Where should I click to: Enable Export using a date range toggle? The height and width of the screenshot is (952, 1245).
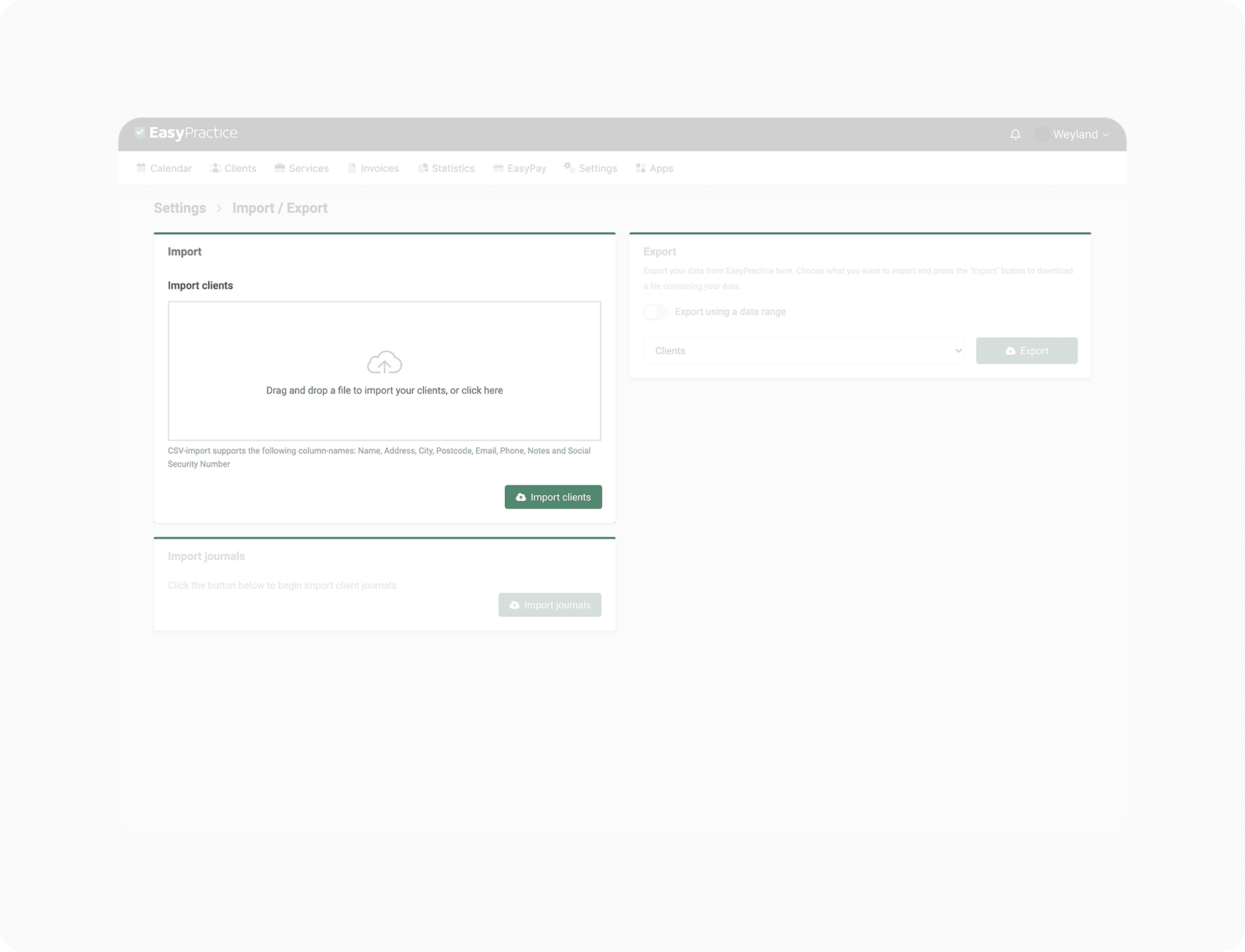pyautogui.click(x=655, y=312)
